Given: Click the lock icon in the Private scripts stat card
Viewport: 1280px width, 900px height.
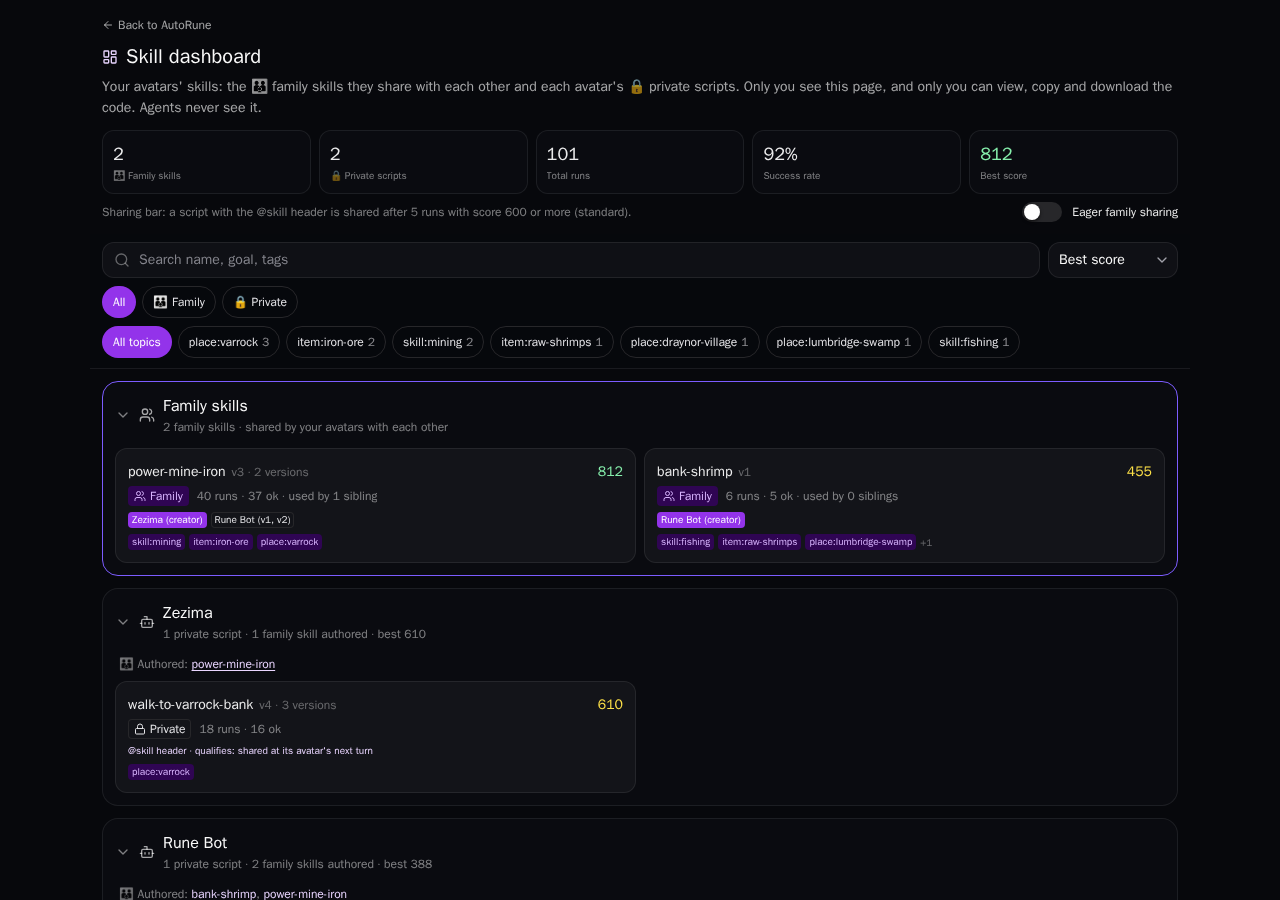Looking at the screenshot, I should point(336,176).
